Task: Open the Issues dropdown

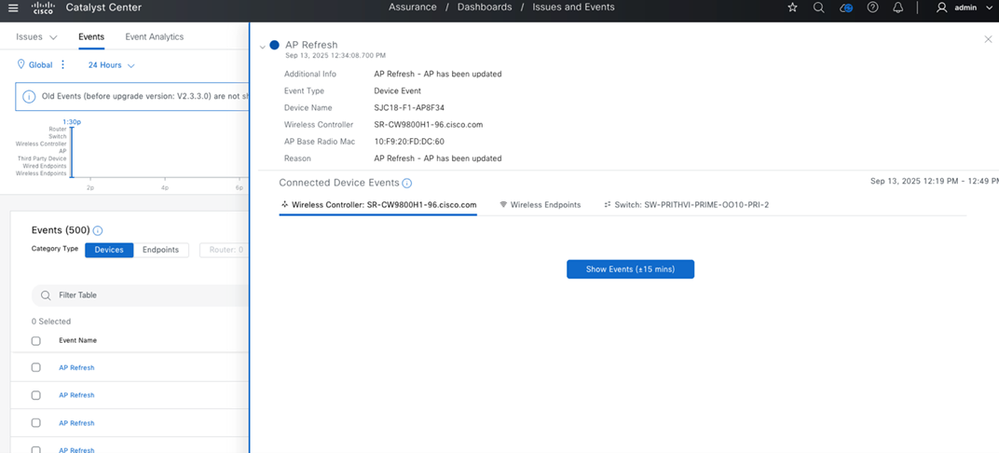Action: (x=36, y=37)
